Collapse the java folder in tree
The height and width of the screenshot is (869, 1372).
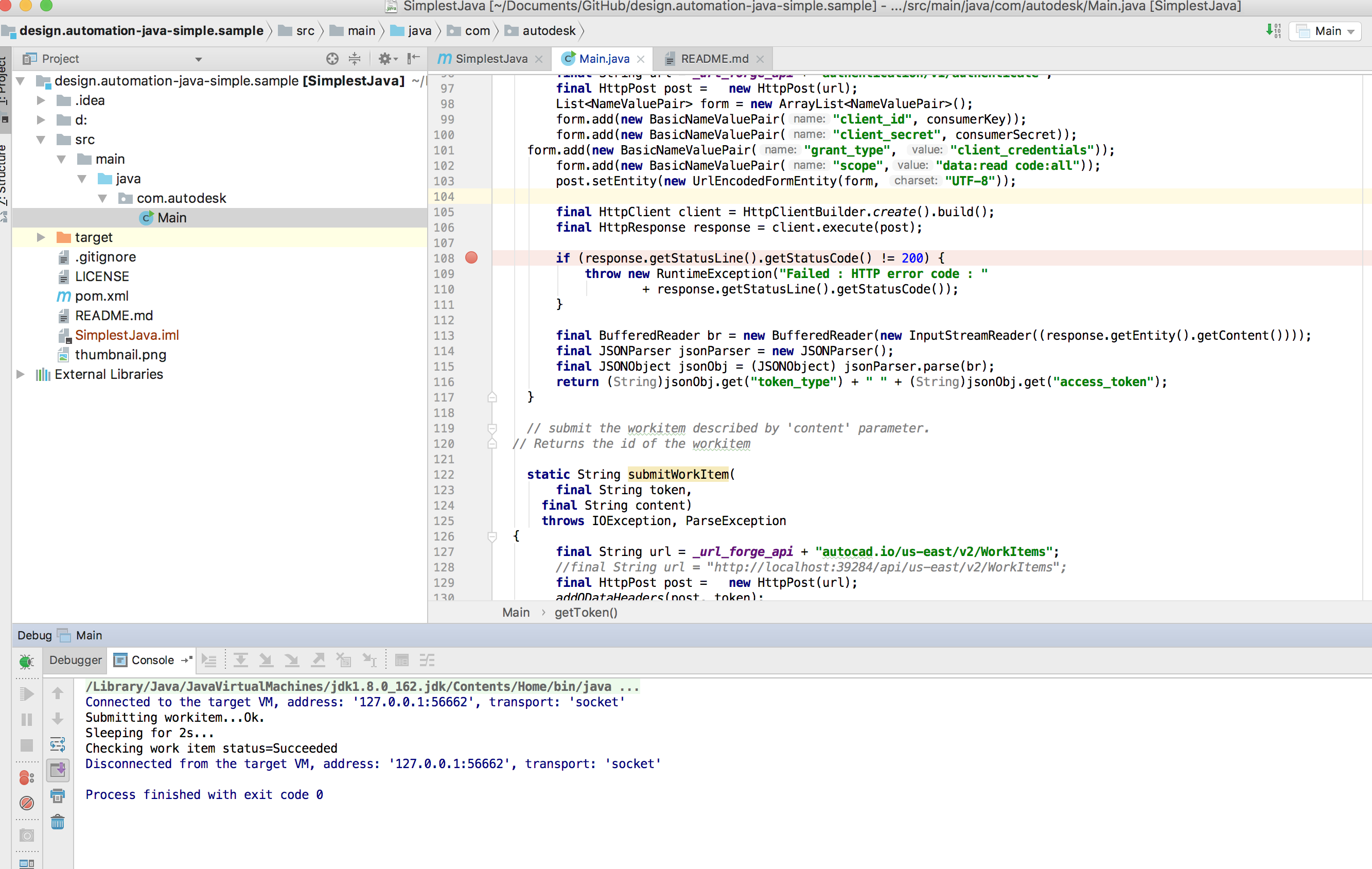82,178
